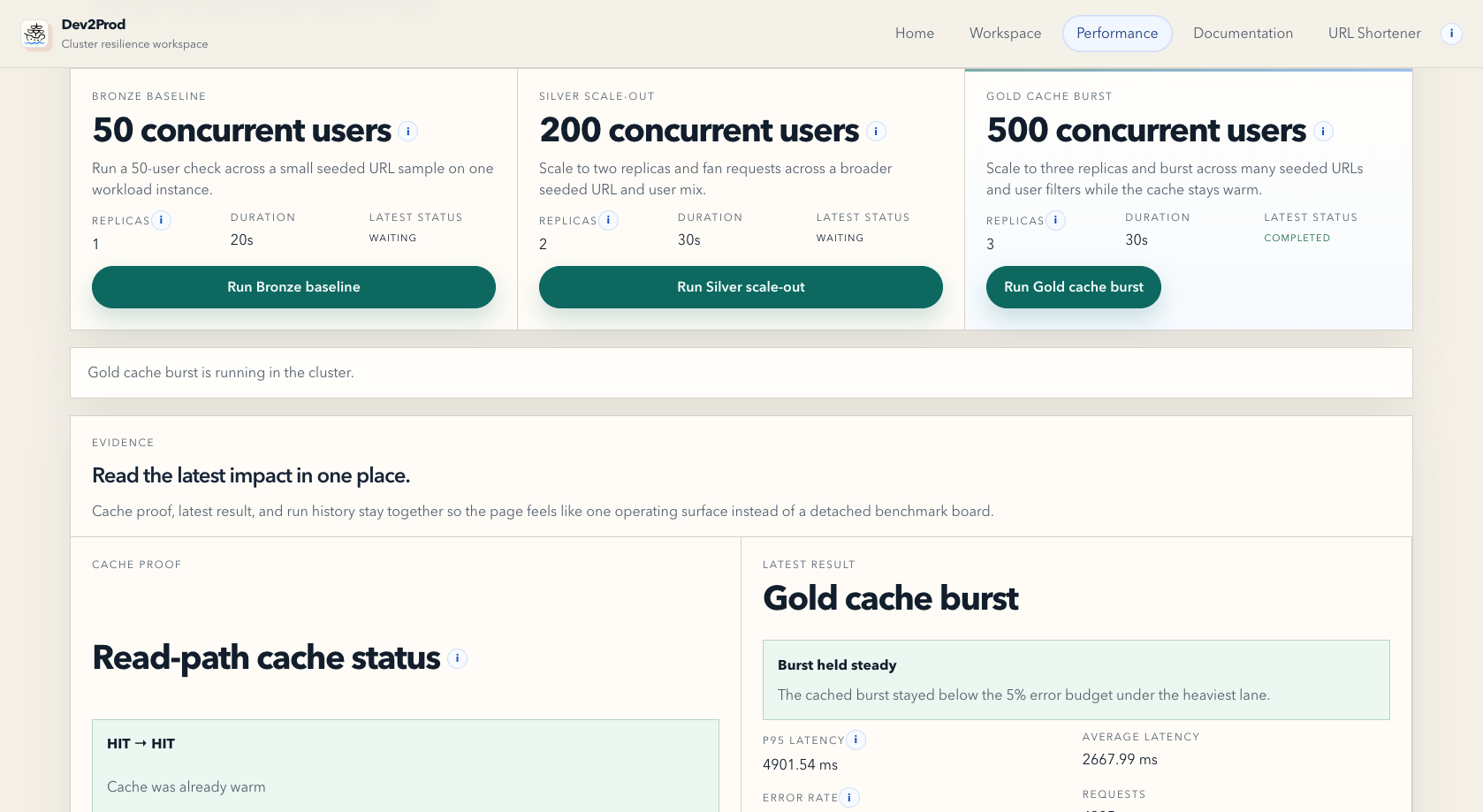Click the info icon in the top navigation
This screenshot has height=812, width=1483.
(x=1451, y=34)
